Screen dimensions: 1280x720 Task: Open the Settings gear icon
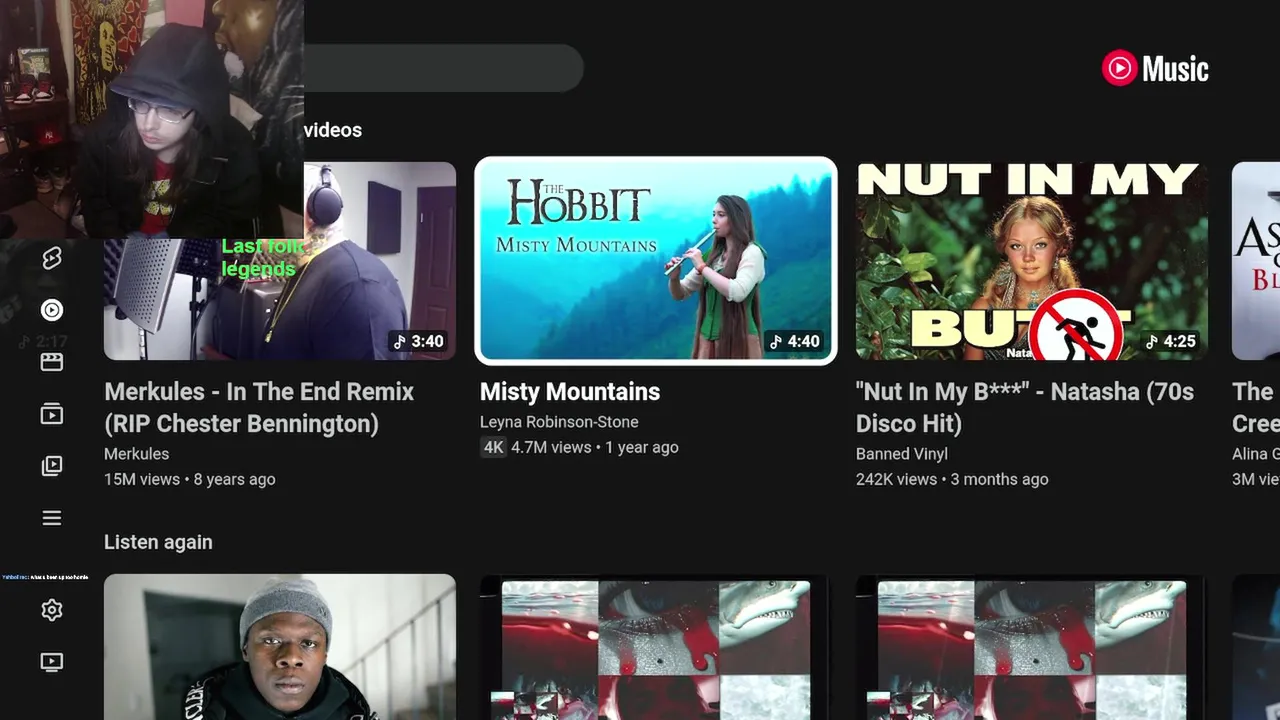click(52, 610)
